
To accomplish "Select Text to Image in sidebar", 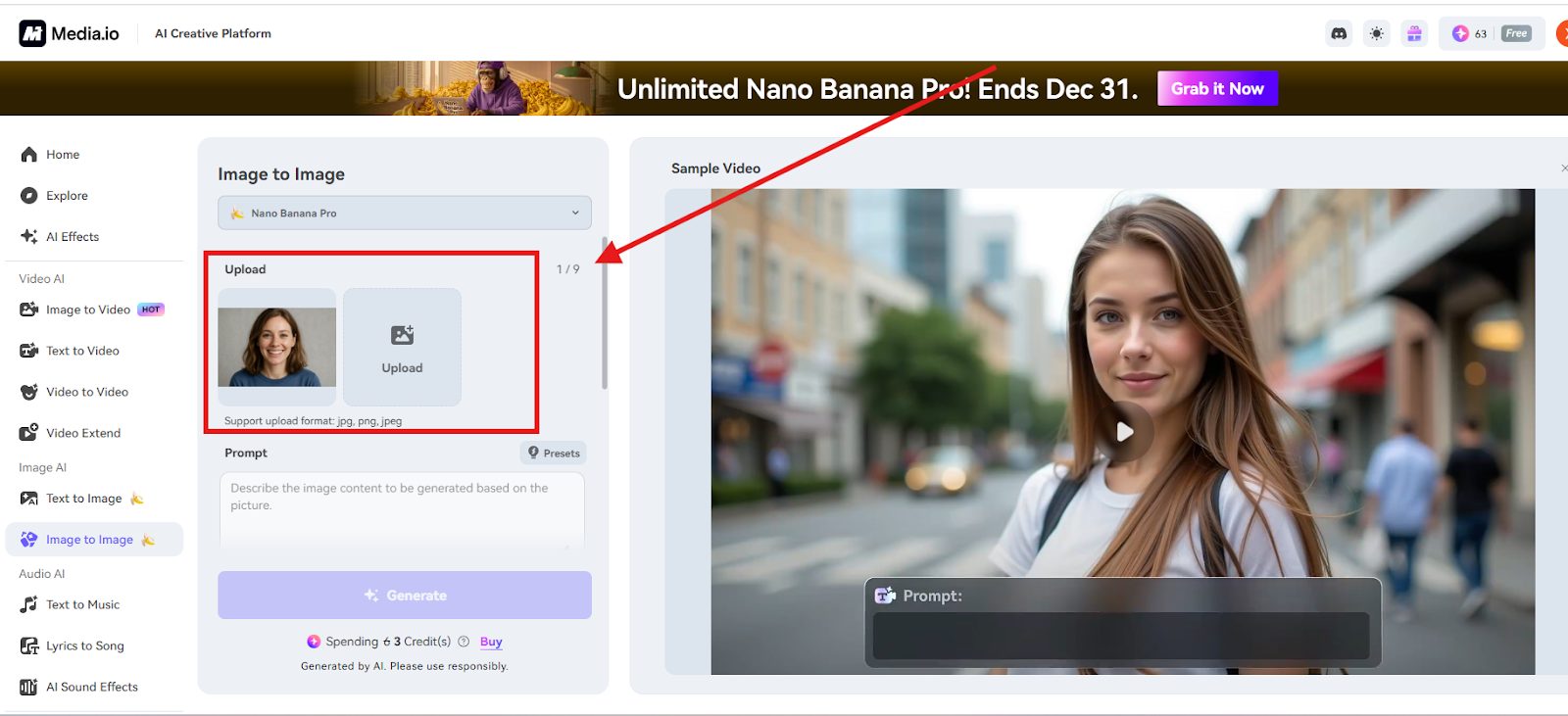I will click(x=84, y=499).
